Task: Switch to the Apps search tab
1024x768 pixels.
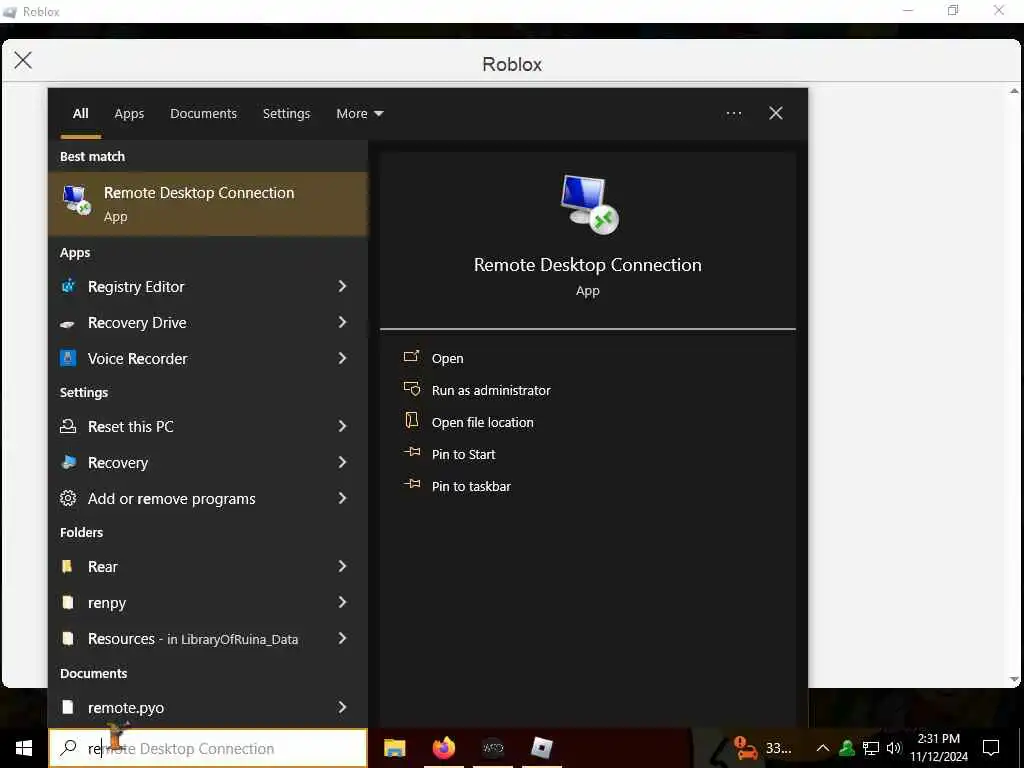Action: click(x=129, y=114)
